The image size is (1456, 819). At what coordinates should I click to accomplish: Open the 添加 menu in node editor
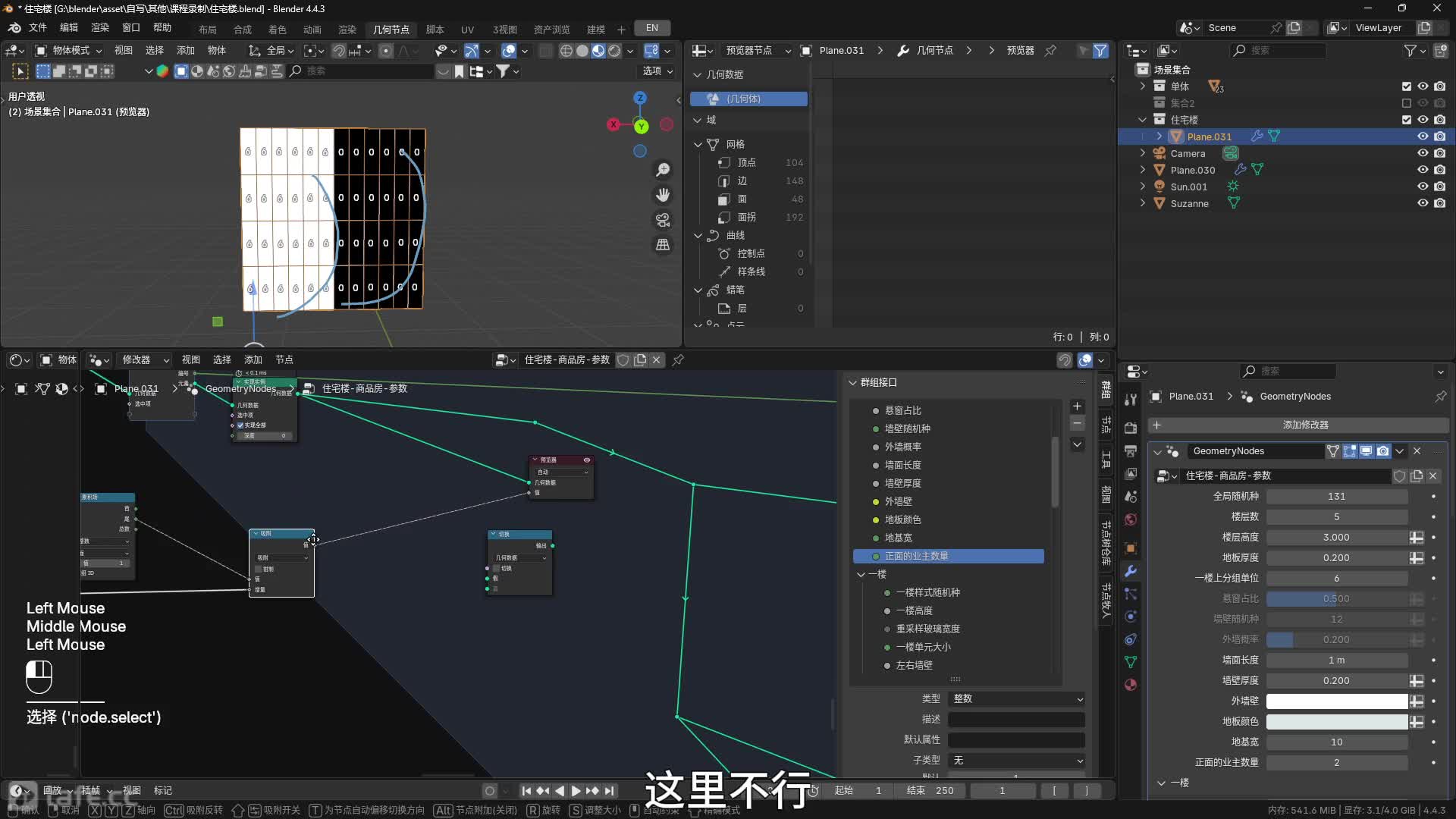(253, 360)
